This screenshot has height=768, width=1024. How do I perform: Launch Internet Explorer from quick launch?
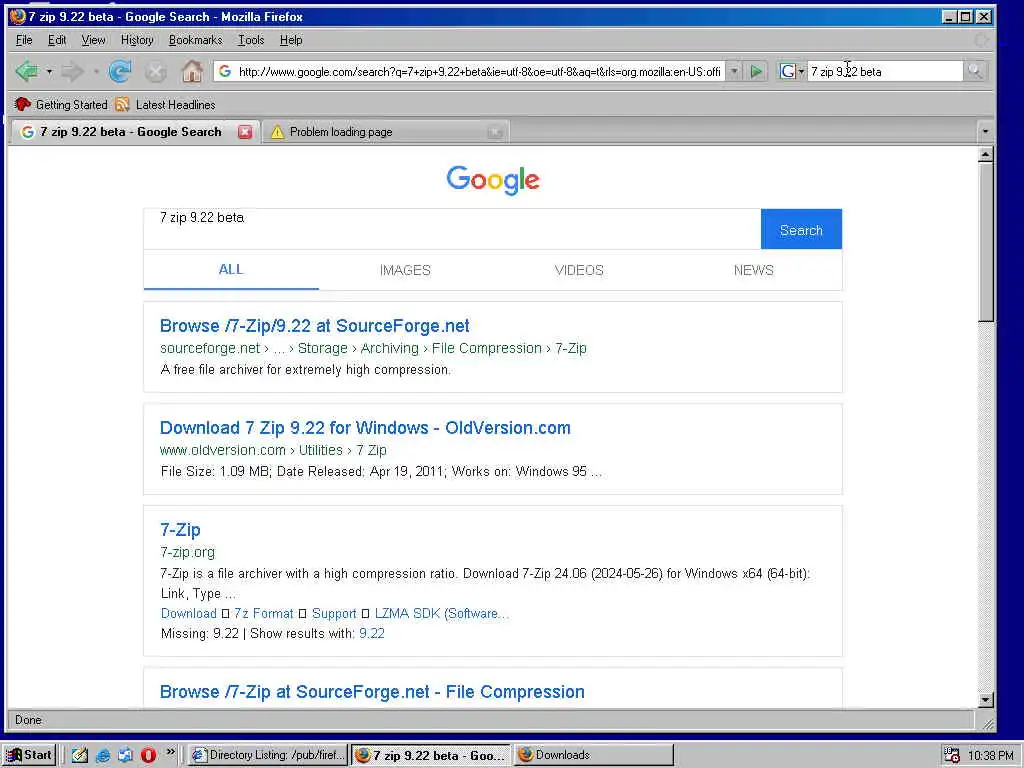(x=103, y=755)
